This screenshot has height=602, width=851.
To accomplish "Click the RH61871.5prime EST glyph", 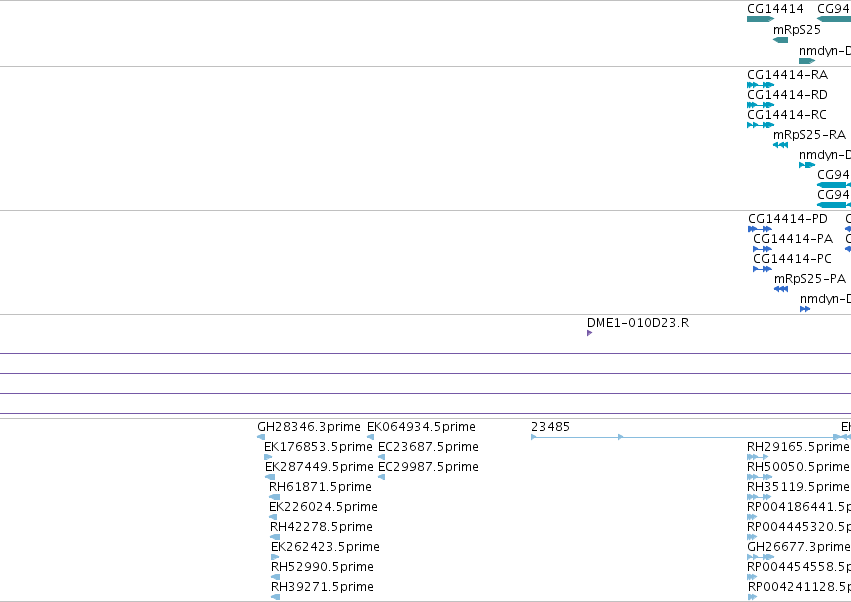I will coord(275,497).
